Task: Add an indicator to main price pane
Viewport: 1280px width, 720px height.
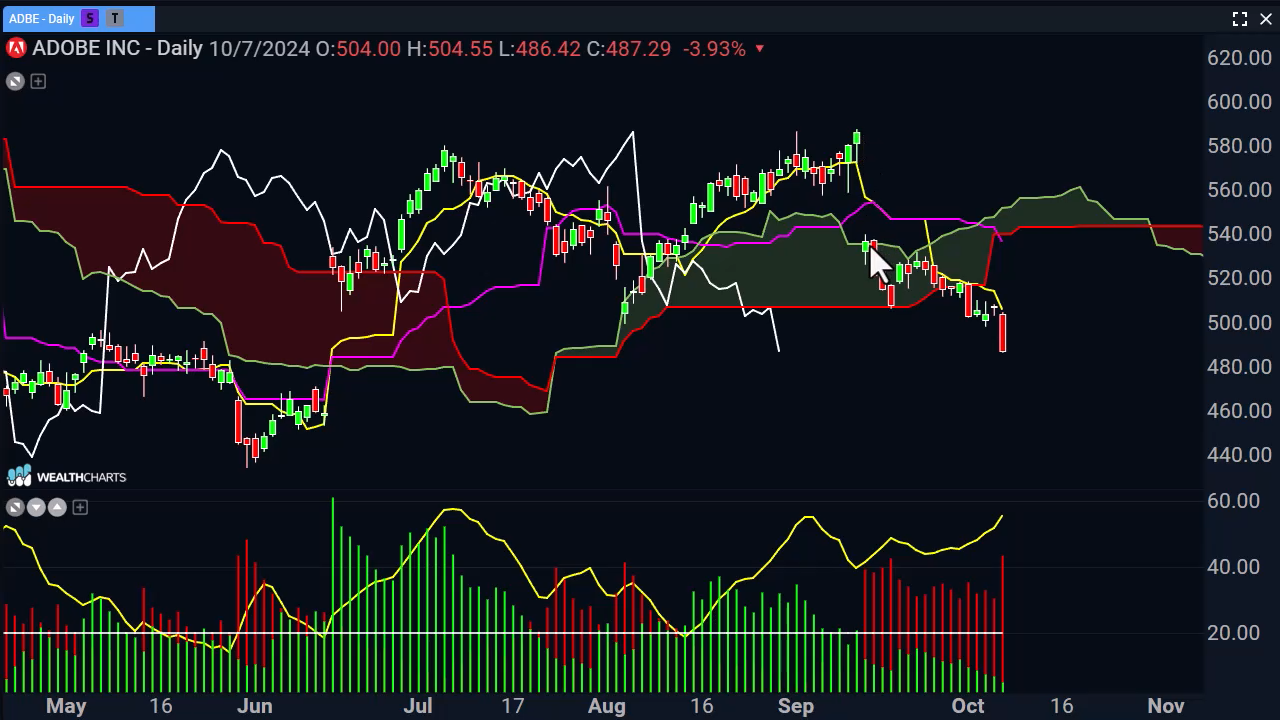Action: click(x=38, y=81)
